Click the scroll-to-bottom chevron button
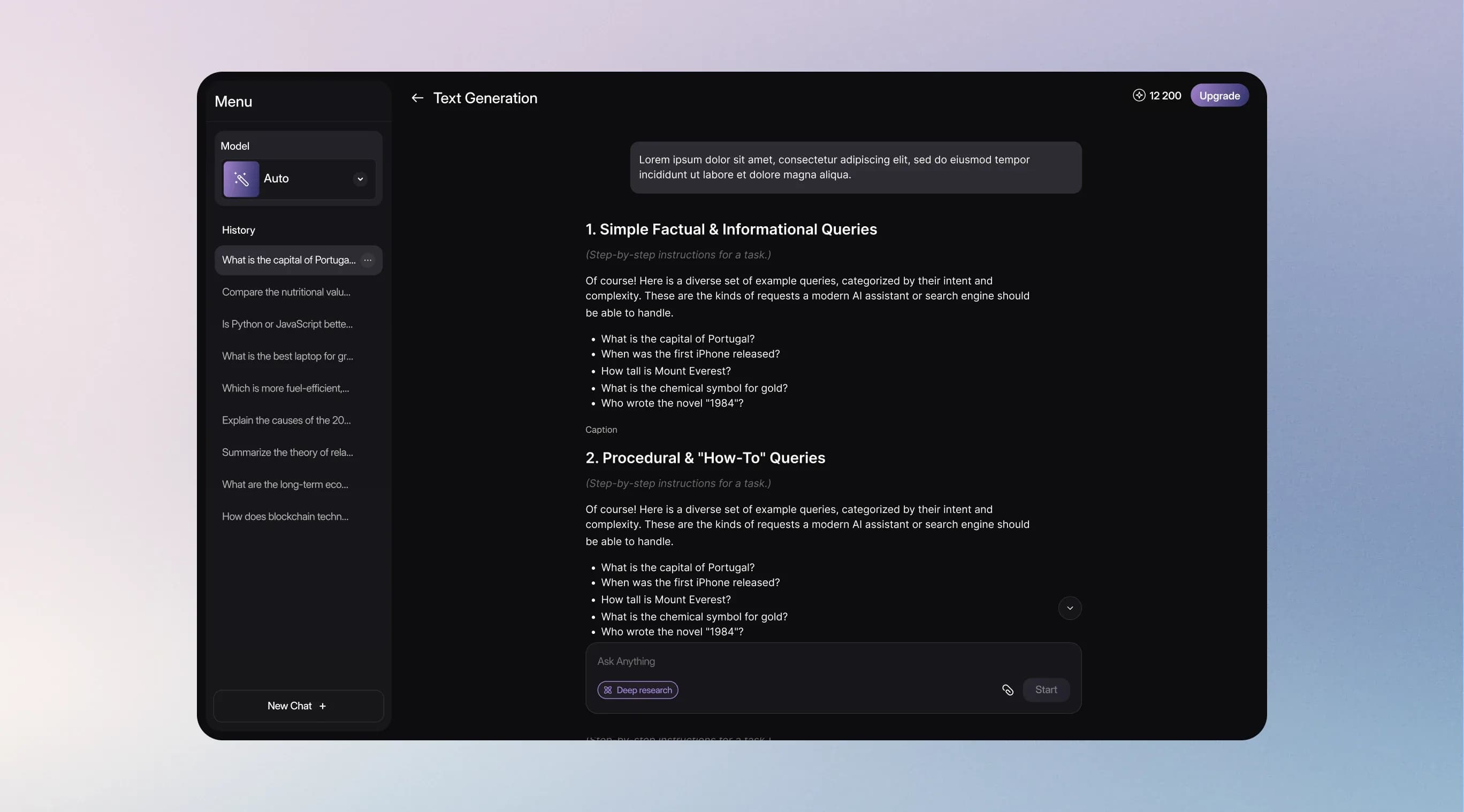The image size is (1464, 812). click(x=1070, y=608)
